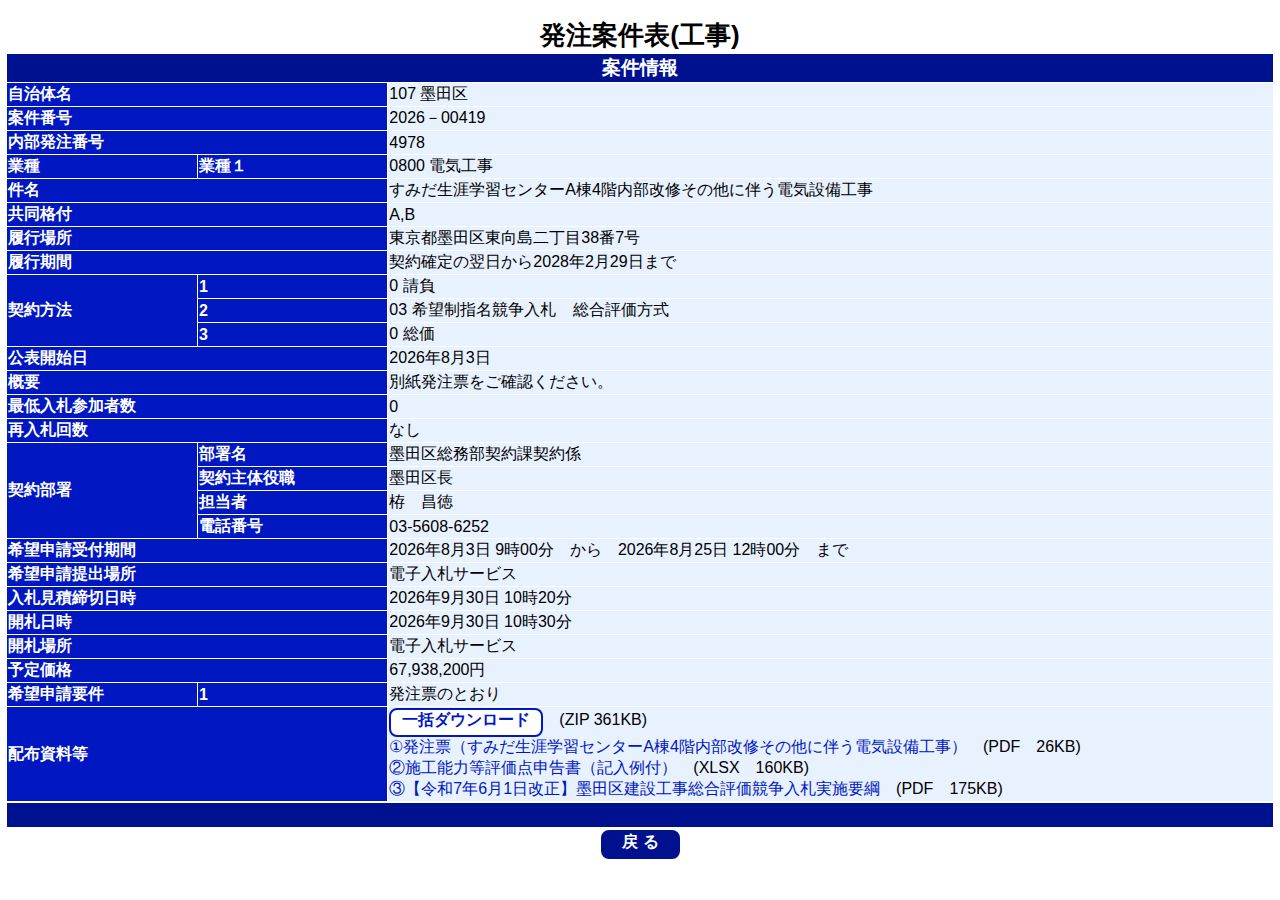Image resolution: width=1280 pixels, height=900 pixels.
Task: Select the (PDF 26KB) file size text
Action: 1032,747
